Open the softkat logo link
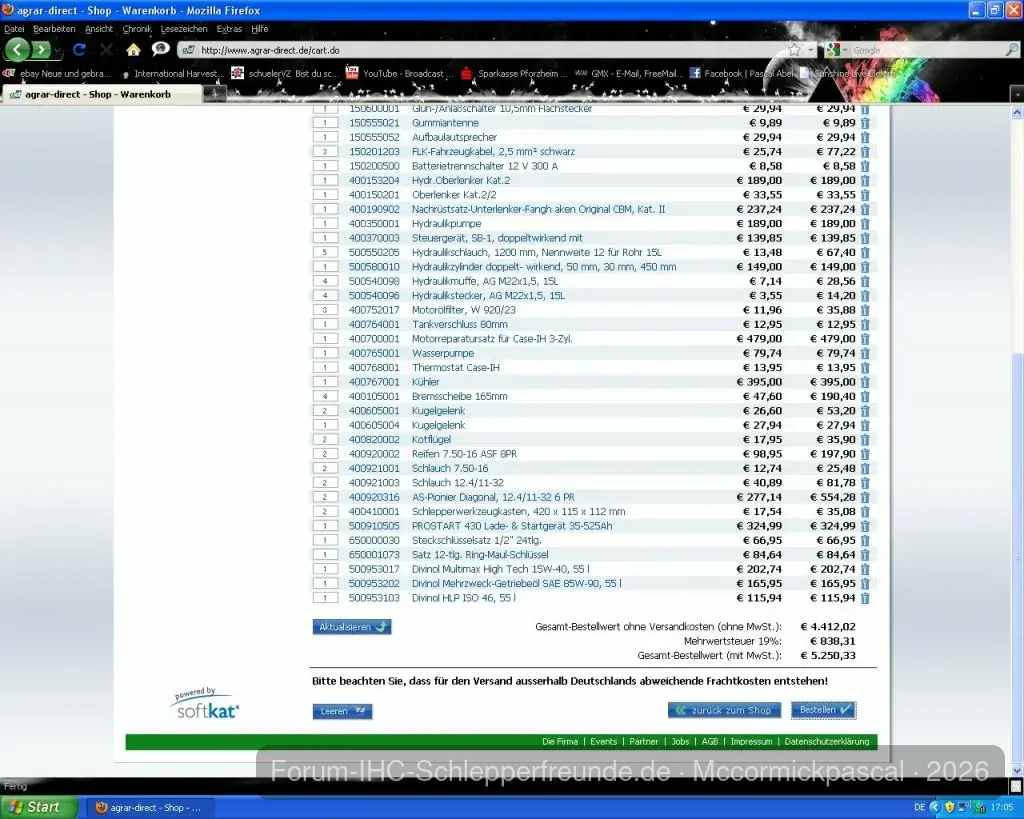 point(206,703)
